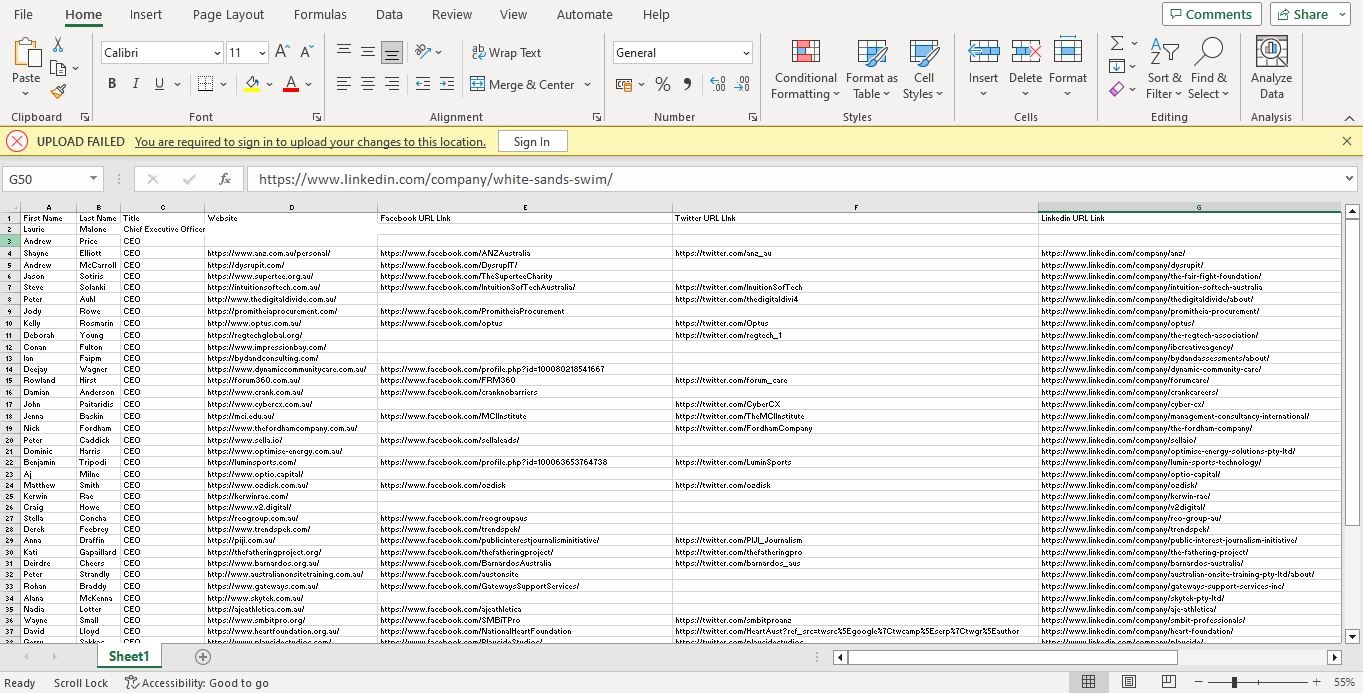Click the Paste clipboard icon
Viewport: 1363px width, 693px height.
tap(26, 55)
